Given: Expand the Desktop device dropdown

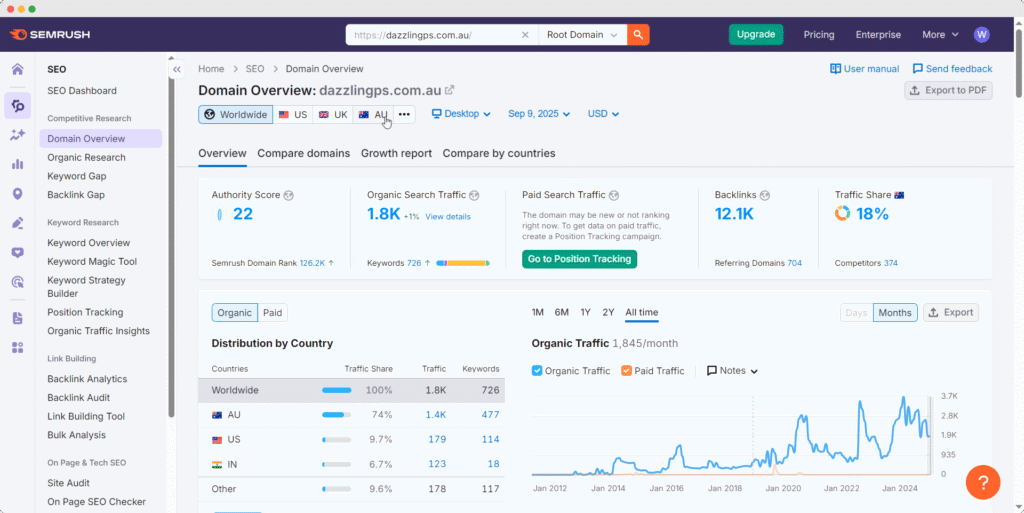Looking at the screenshot, I should tap(461, 114).
